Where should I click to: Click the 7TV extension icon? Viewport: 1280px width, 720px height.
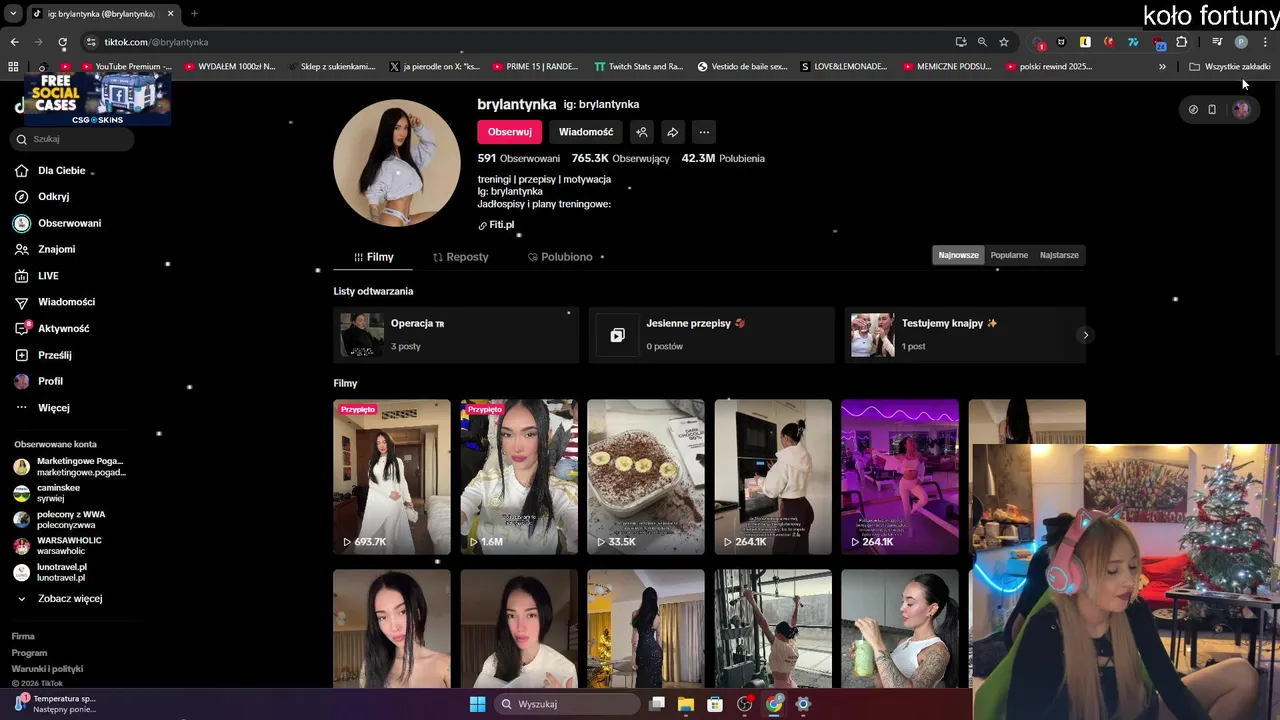[x=1133, y=42]
